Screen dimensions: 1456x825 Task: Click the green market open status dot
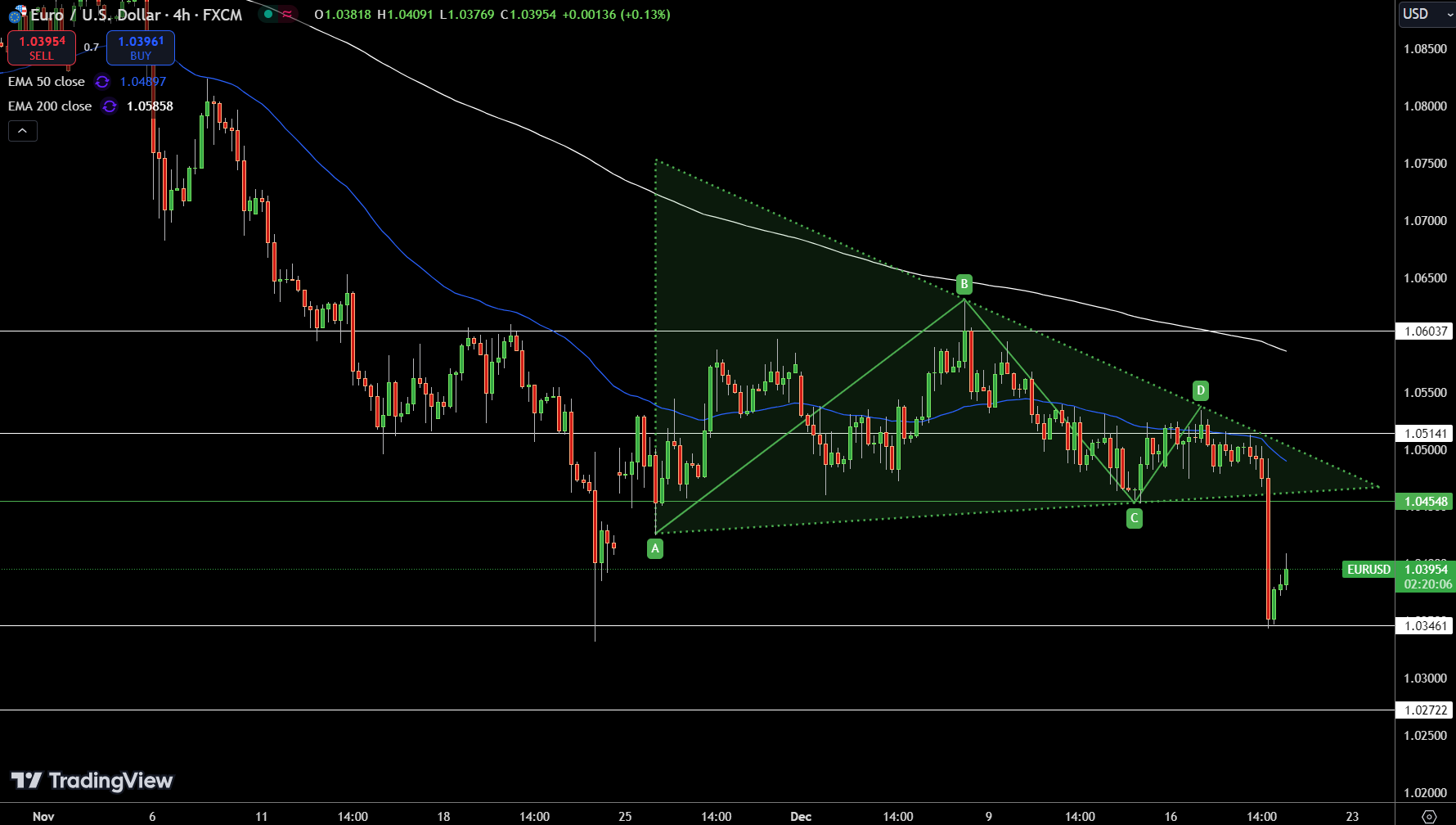[268, 14]
